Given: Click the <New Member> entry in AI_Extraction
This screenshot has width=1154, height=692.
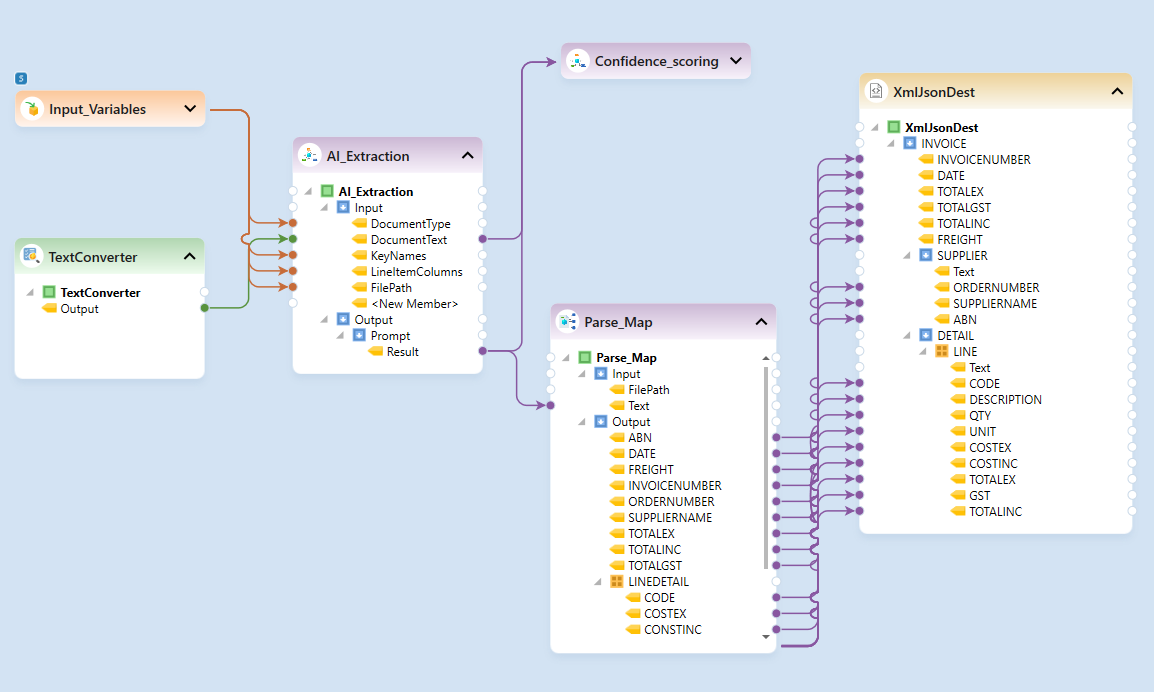Looking at the screenshot, I should tap(414, 303).
